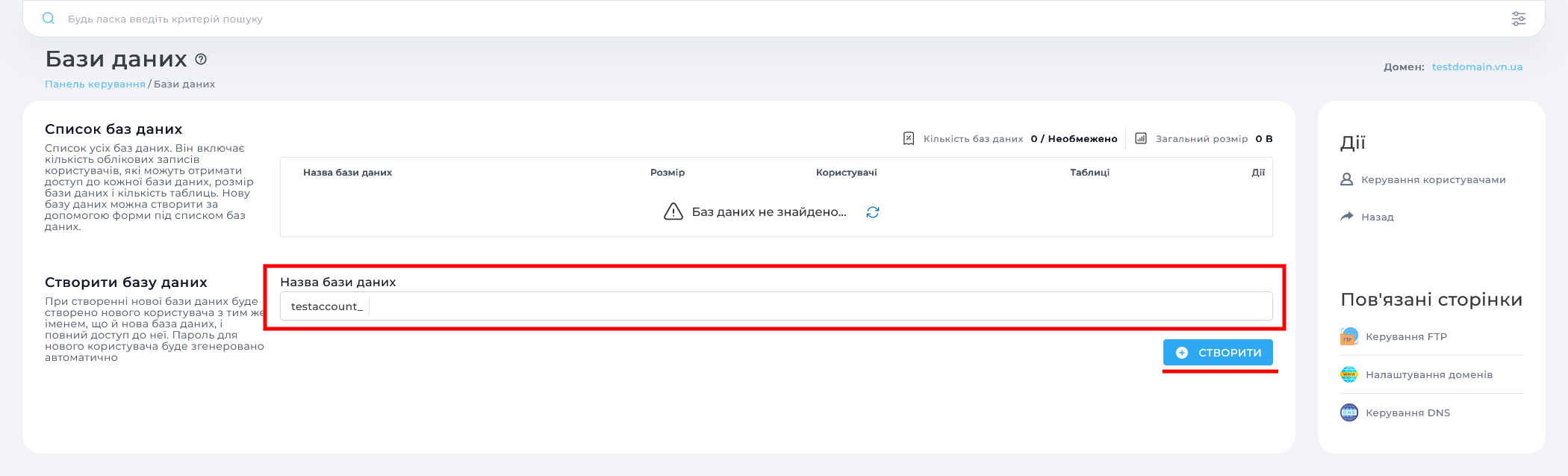Viewport: 1568px width, 476px height.
Task: Refresh the empty database list
Action: tap(872, 212)
